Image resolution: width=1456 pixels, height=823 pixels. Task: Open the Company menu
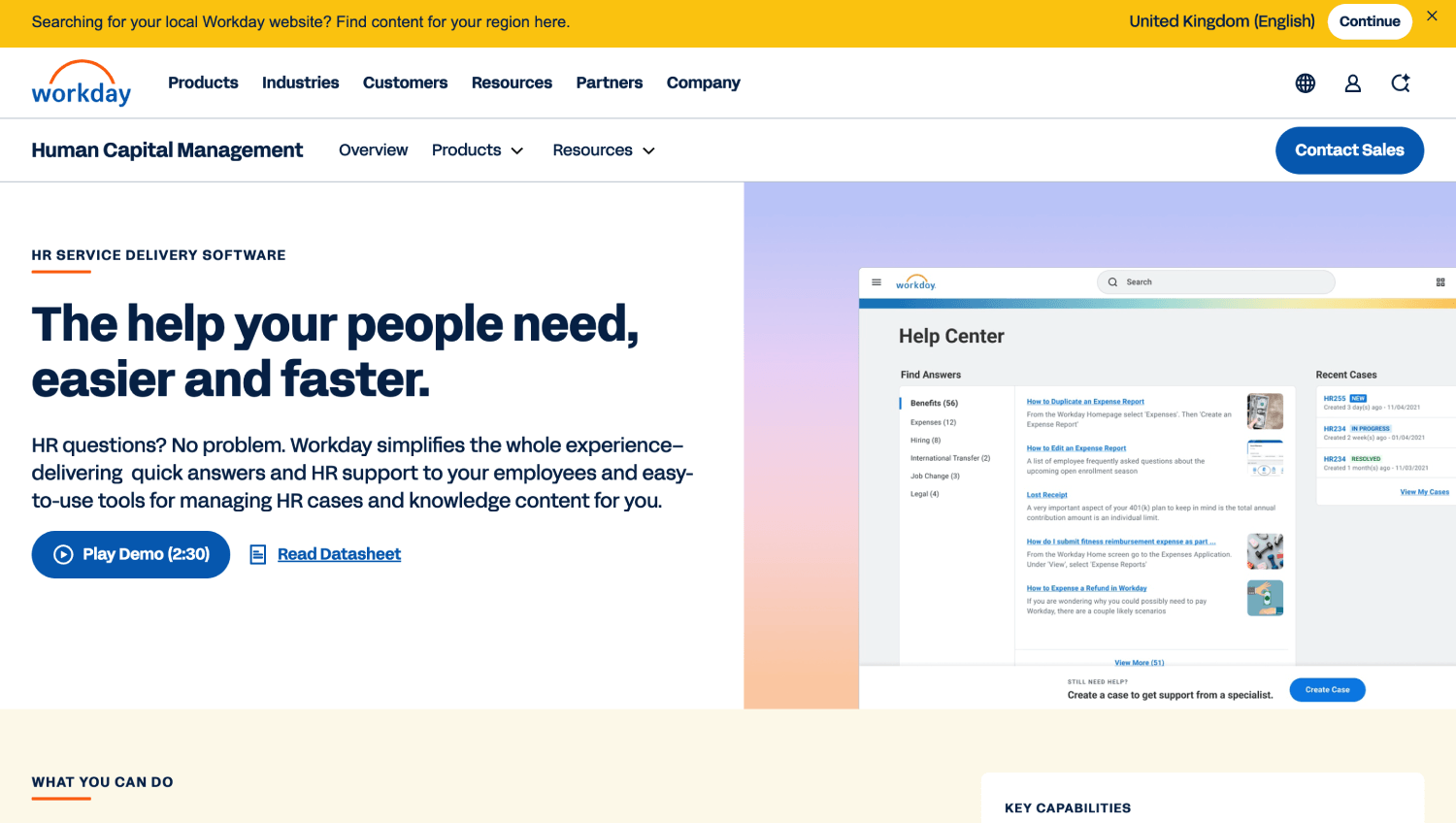tap(703, 82)
